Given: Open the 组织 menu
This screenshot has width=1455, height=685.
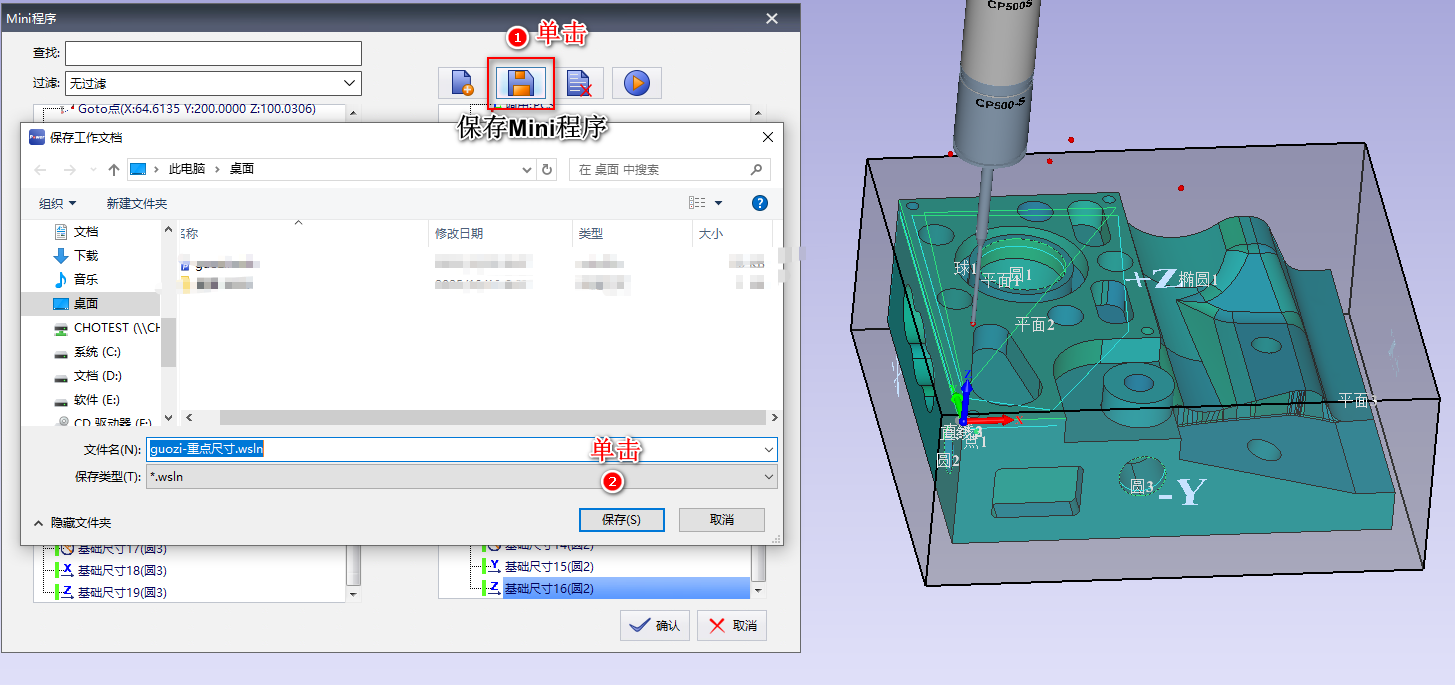Looking at the screenshot, I should 57,203.
